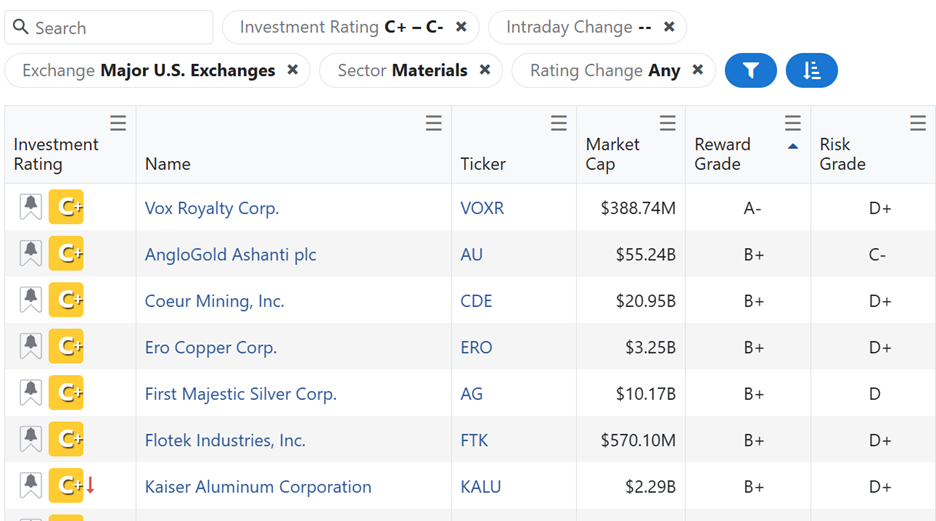Remove the Sector Materials filter
This screenshot has height=521, width=936.
(485, 70)
